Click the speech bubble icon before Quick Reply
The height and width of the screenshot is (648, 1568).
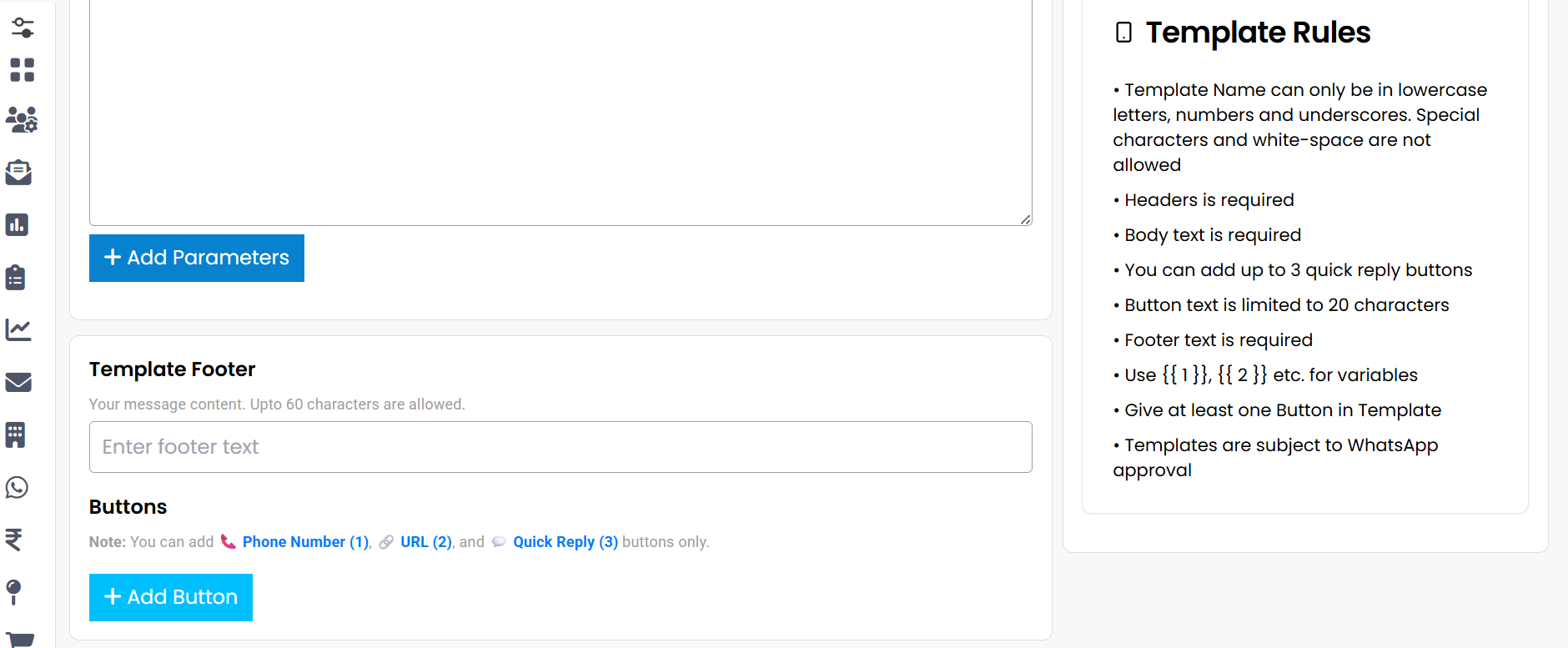tap(499, 541)
